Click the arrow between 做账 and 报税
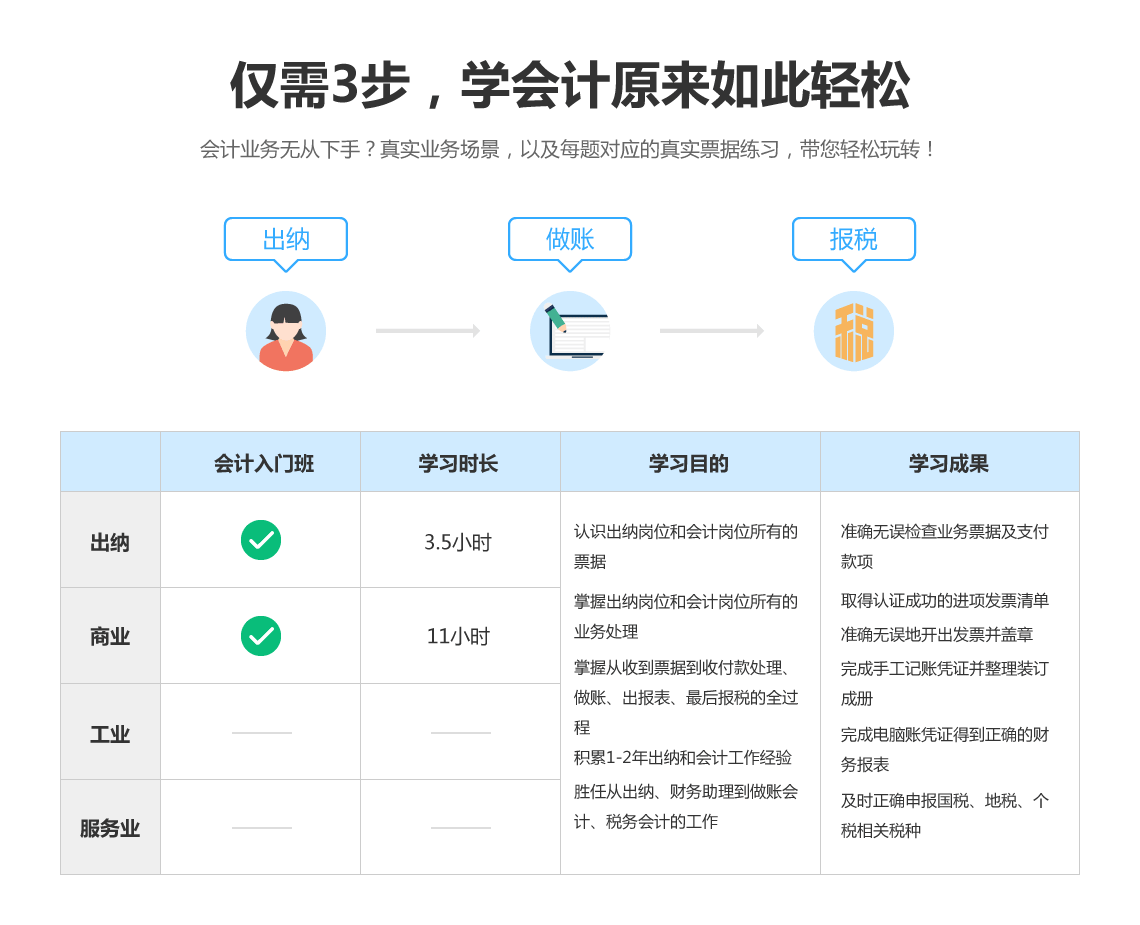Viewport: 1140px width, 925px height. pos(712,331)
